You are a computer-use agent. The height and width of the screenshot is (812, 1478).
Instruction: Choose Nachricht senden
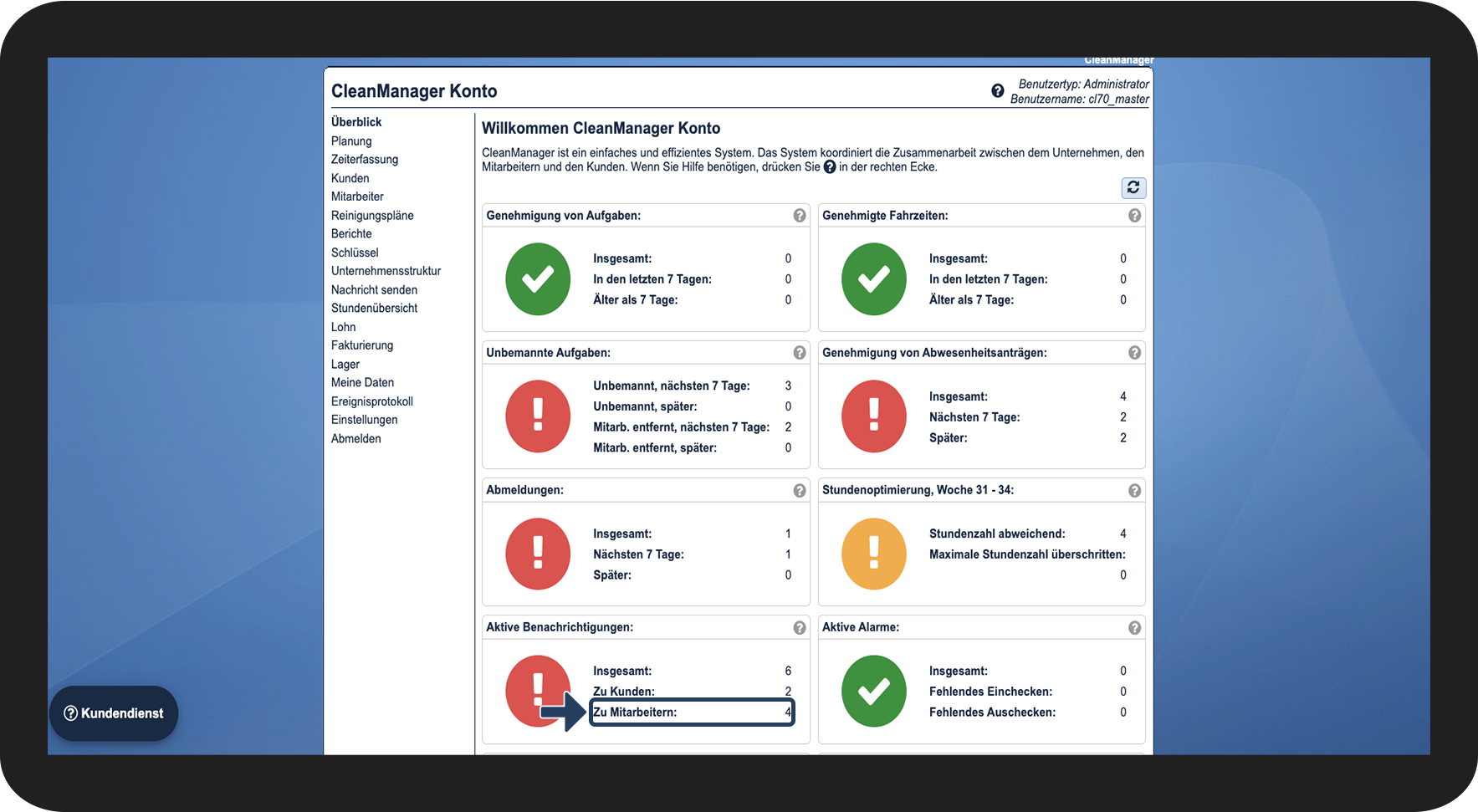(374, 290)
